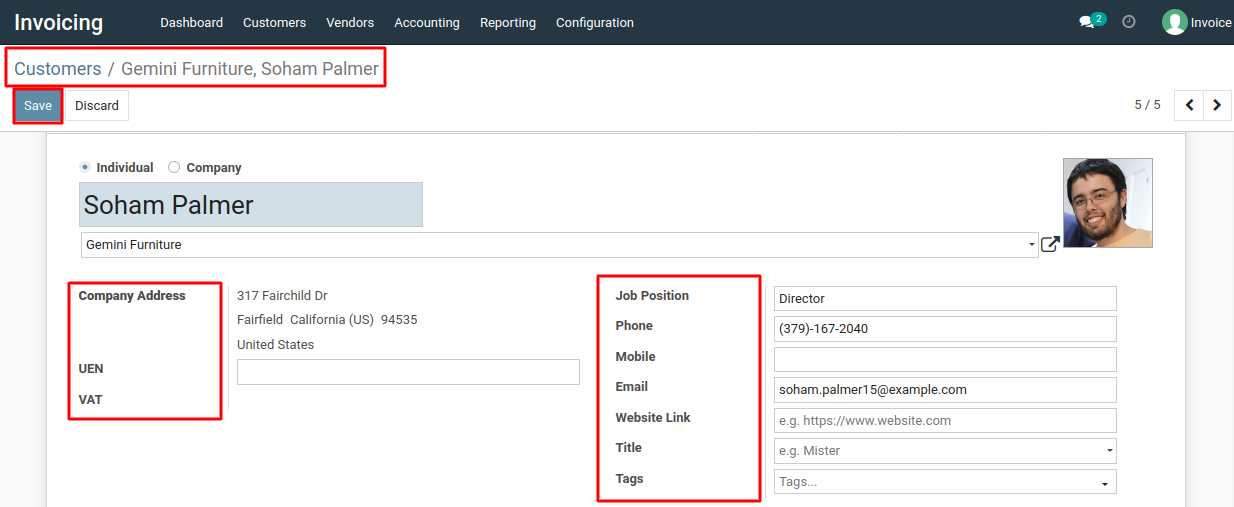The width and height of the screenshot is (1234, 507).
Task: Click the Save button
Action: tap(38, 105)
